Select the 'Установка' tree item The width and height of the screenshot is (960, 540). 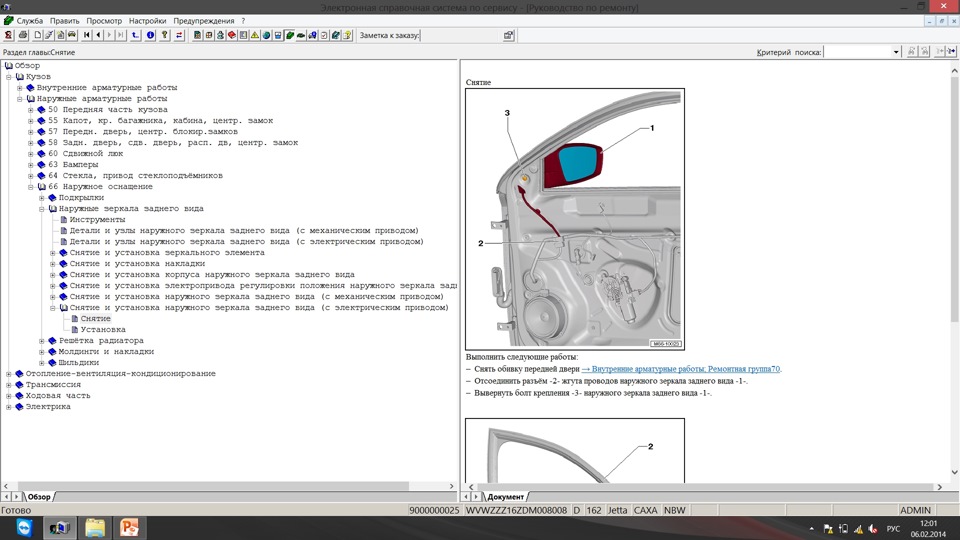coord(103,330)
